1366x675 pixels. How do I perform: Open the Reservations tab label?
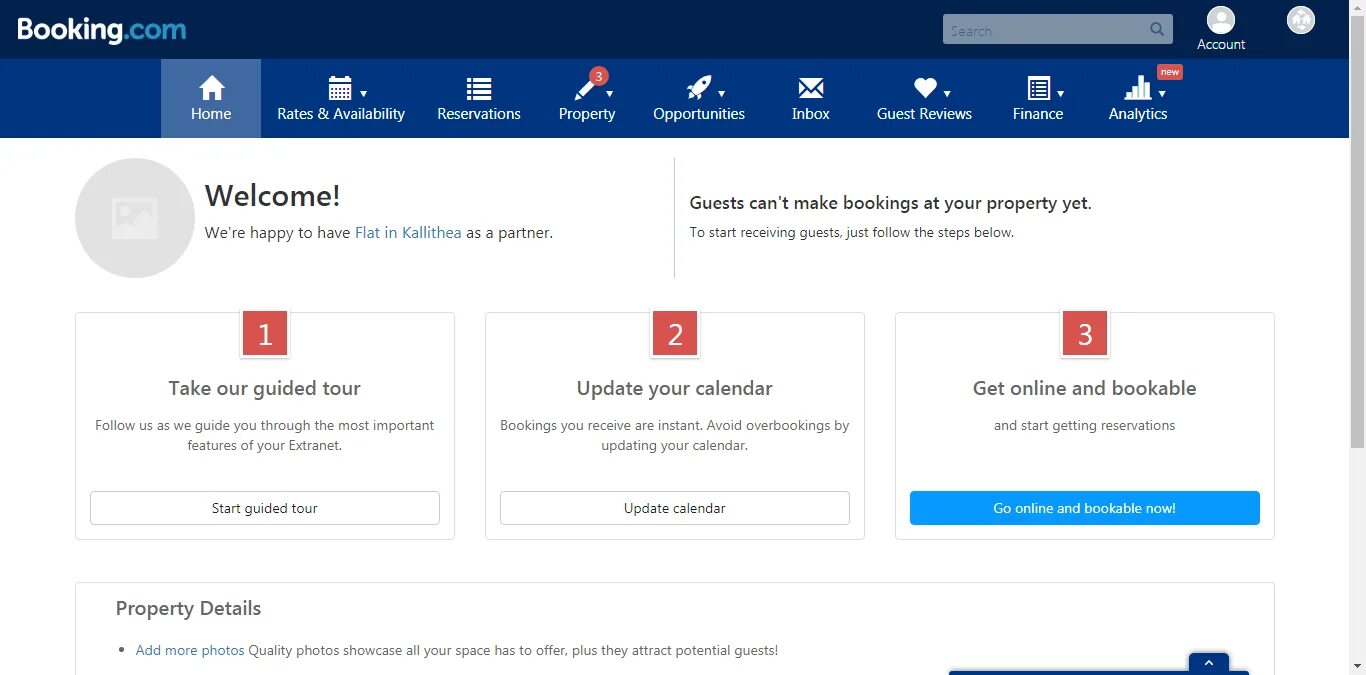pyautogui.click(x=479, y=114)
